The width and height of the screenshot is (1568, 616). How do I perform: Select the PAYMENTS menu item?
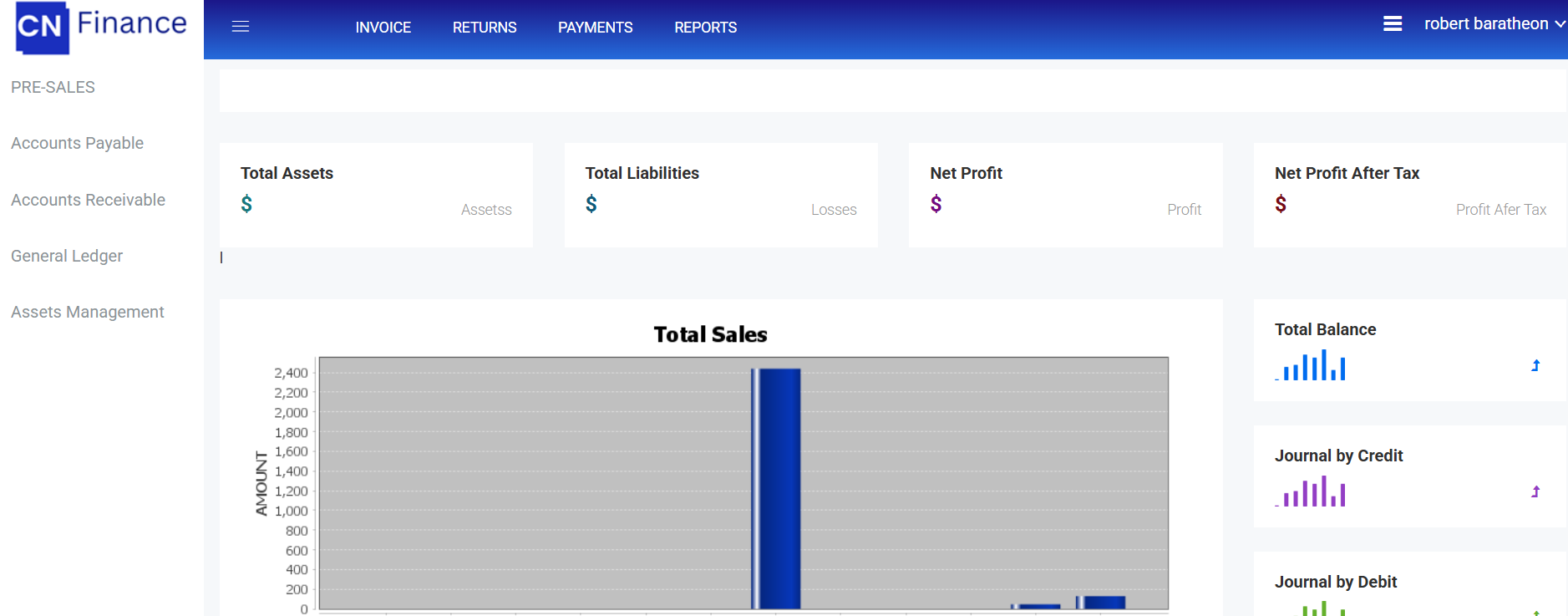click(x=595, y=28)
